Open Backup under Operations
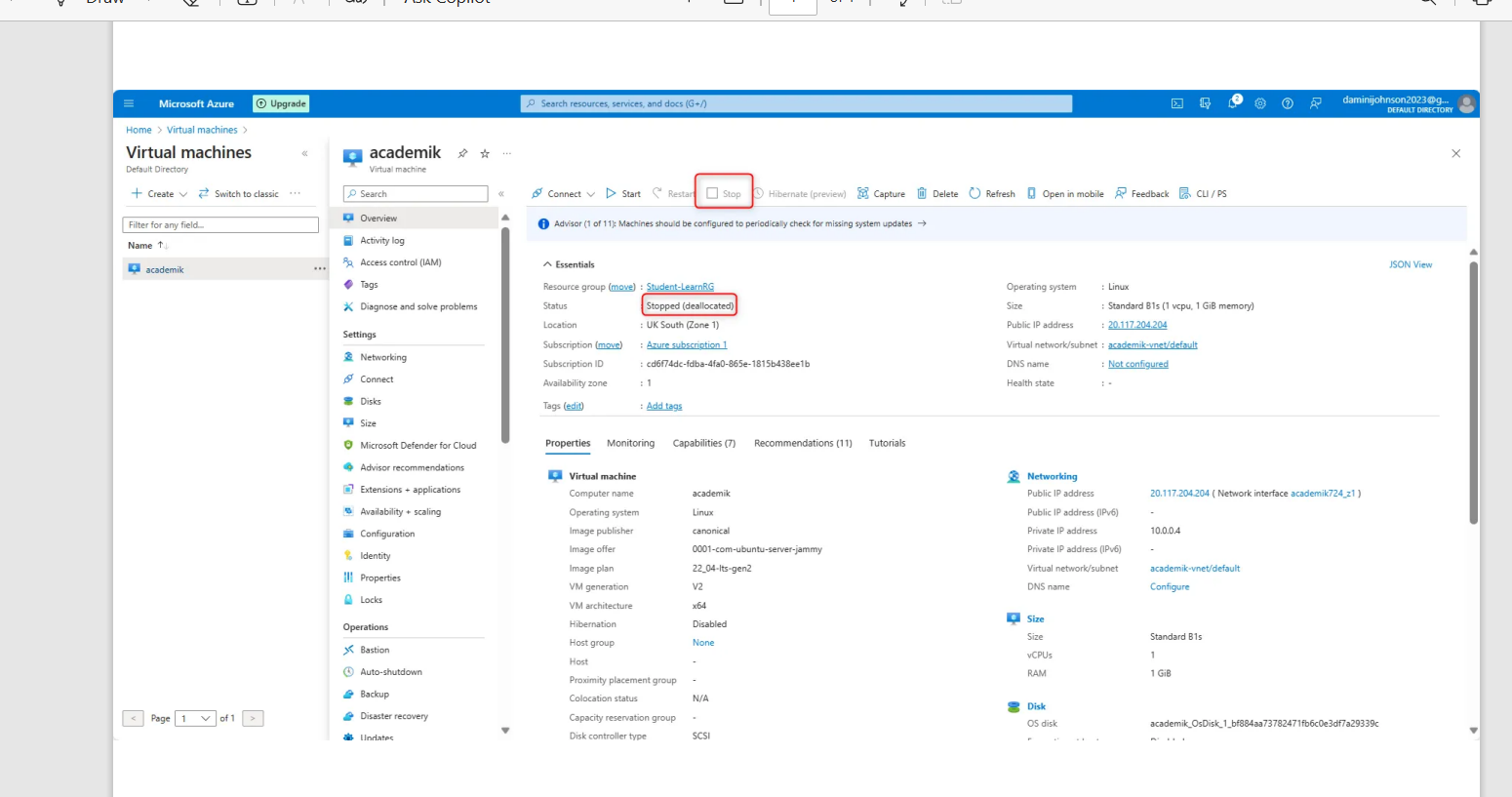 pyautogui.click(x=375, y=695)
